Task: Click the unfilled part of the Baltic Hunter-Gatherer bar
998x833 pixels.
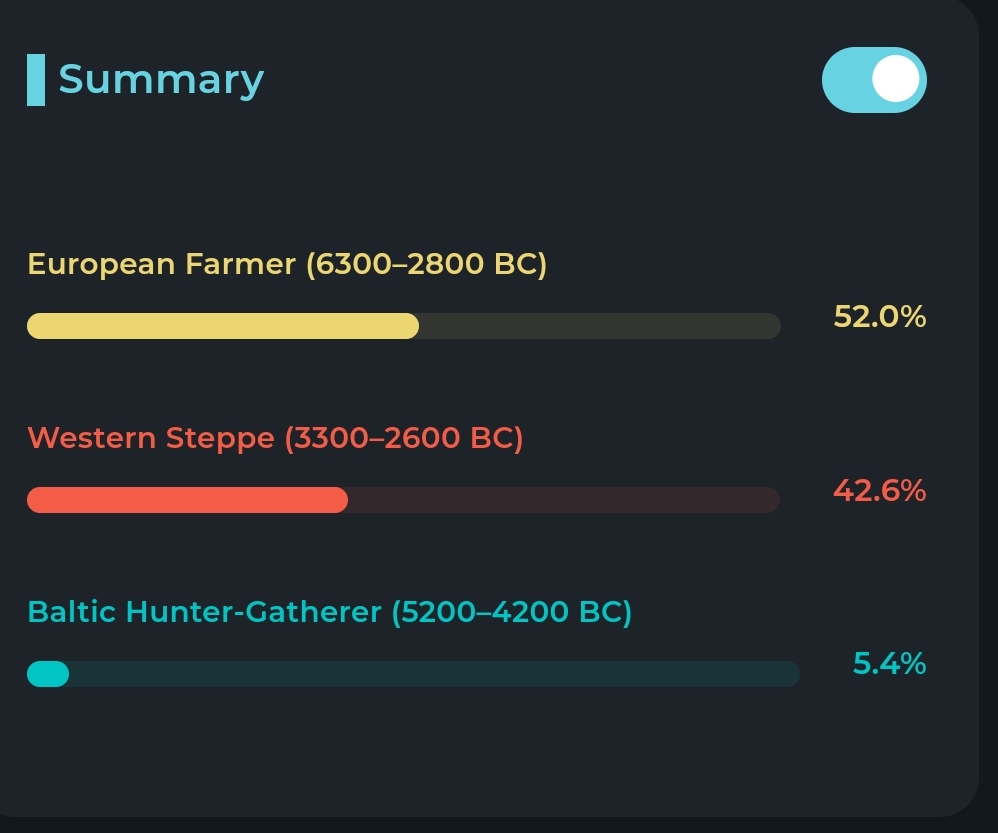Action: click(434, 674)
